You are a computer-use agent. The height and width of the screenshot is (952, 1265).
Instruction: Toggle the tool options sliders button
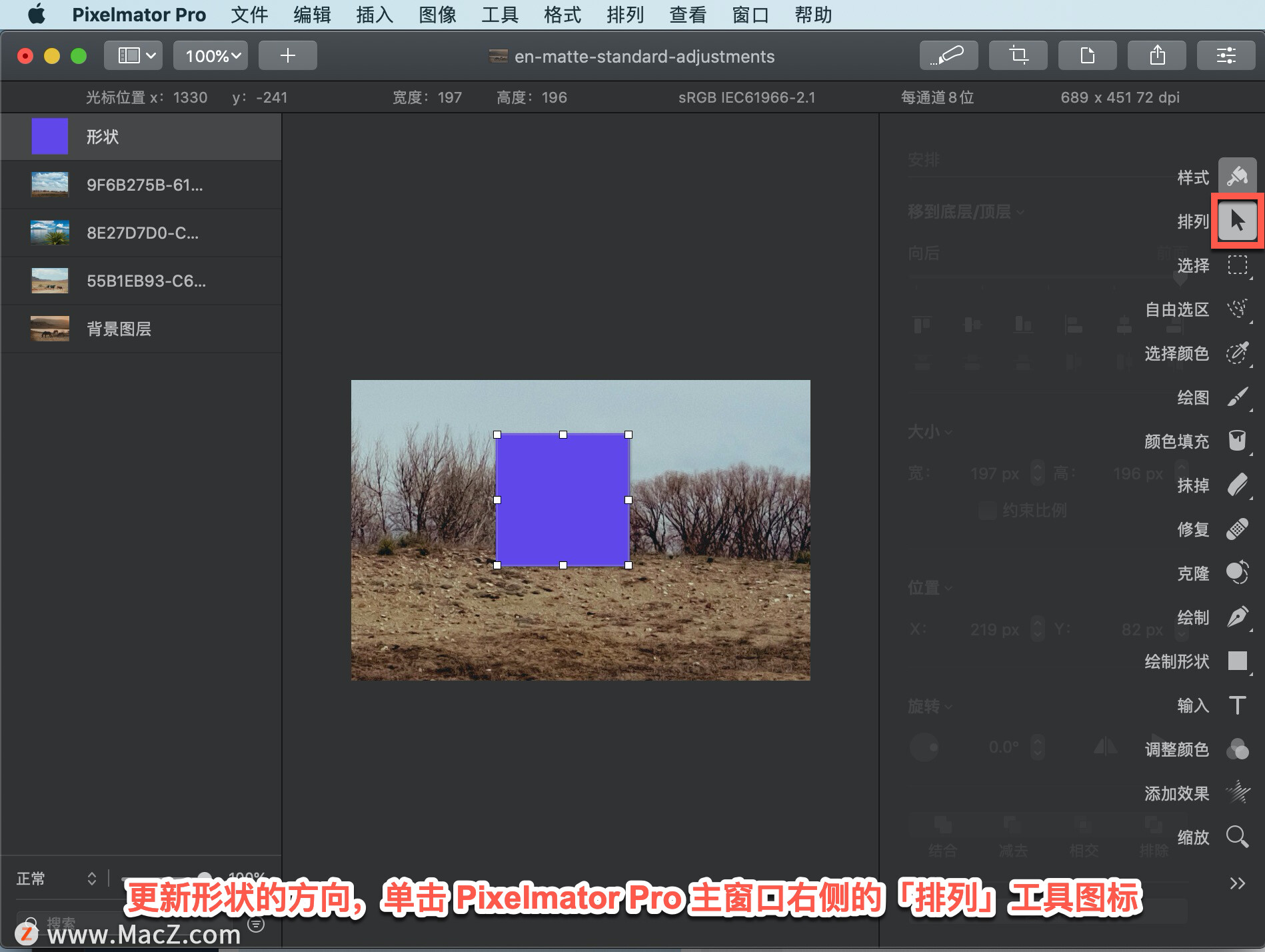tap(1226, 55)
